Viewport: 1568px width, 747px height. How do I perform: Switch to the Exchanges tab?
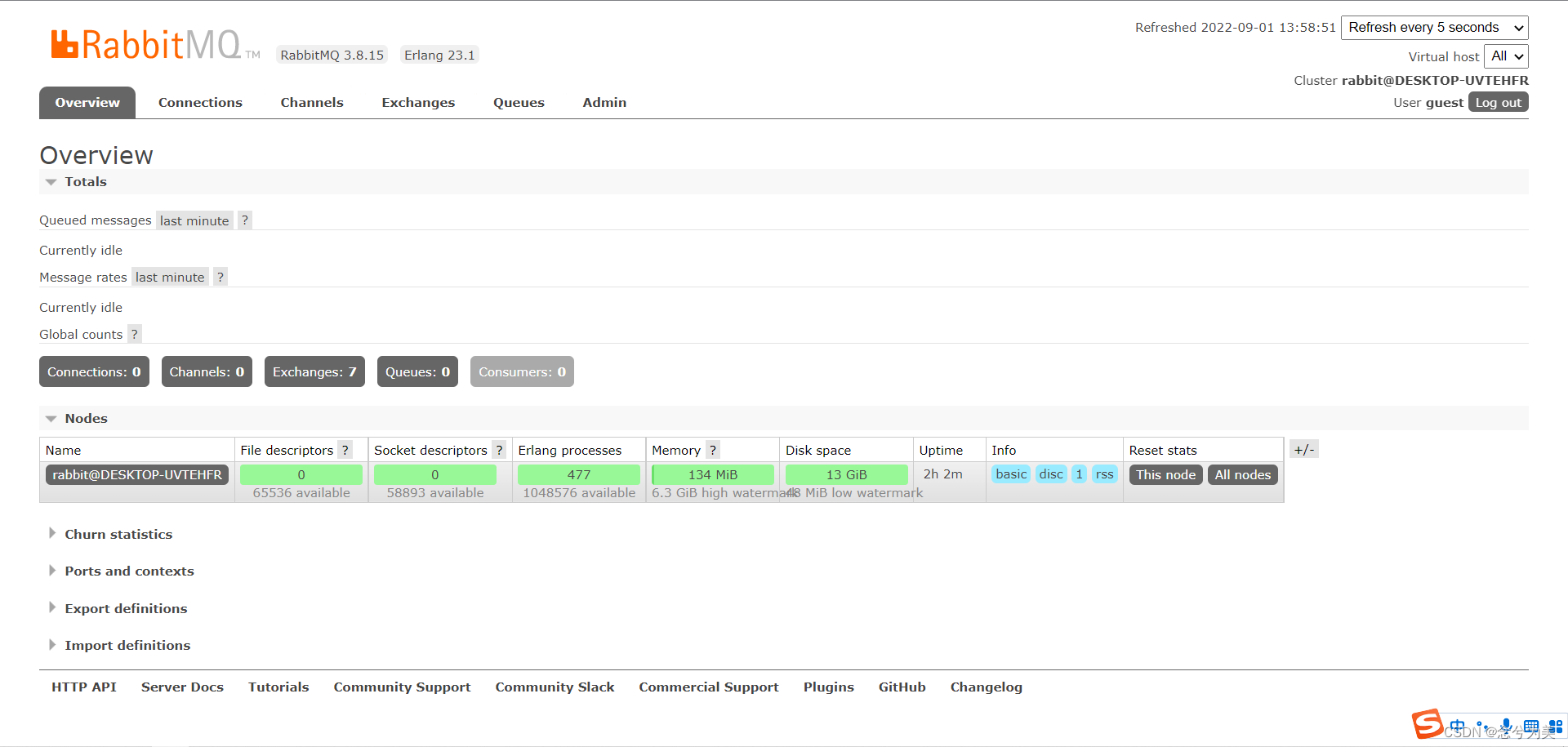click(418, 103)
